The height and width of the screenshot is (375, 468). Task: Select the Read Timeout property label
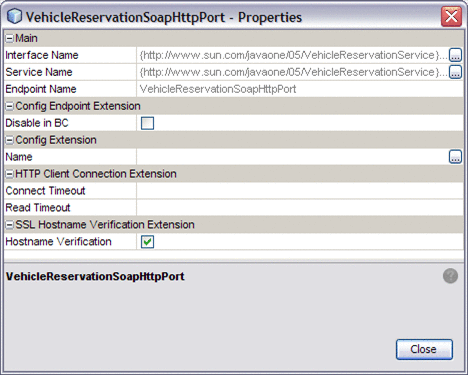38,208
